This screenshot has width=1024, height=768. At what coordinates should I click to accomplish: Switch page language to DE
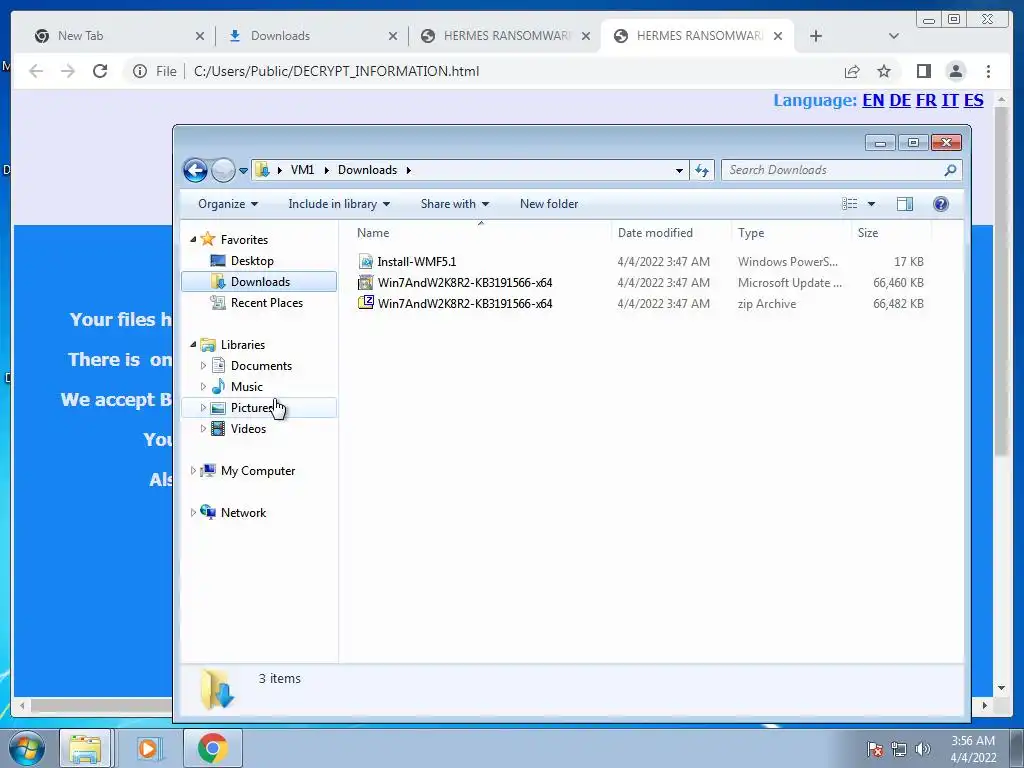coord(900,101)
